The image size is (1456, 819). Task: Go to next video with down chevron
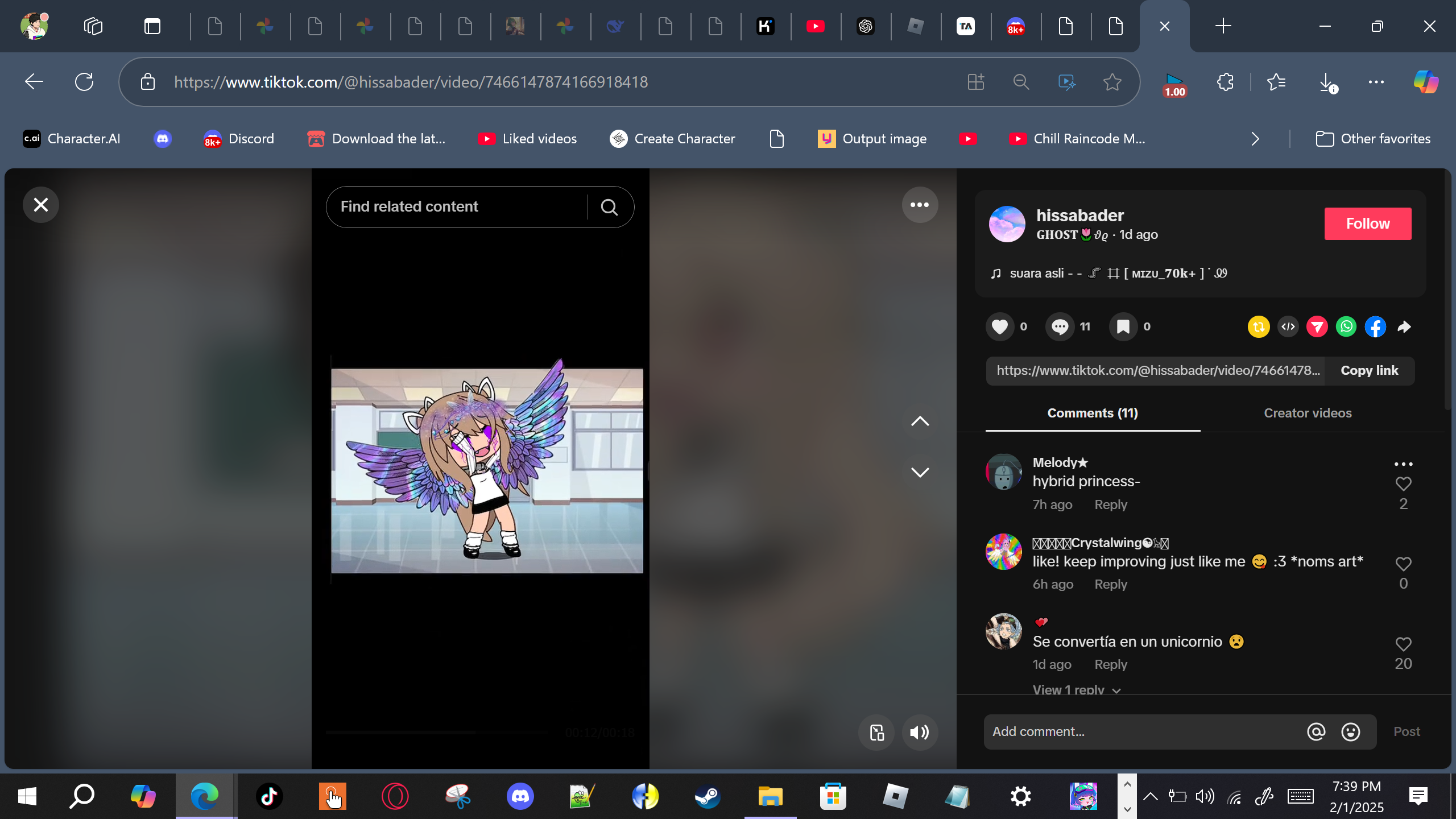(x=920, y=472)
